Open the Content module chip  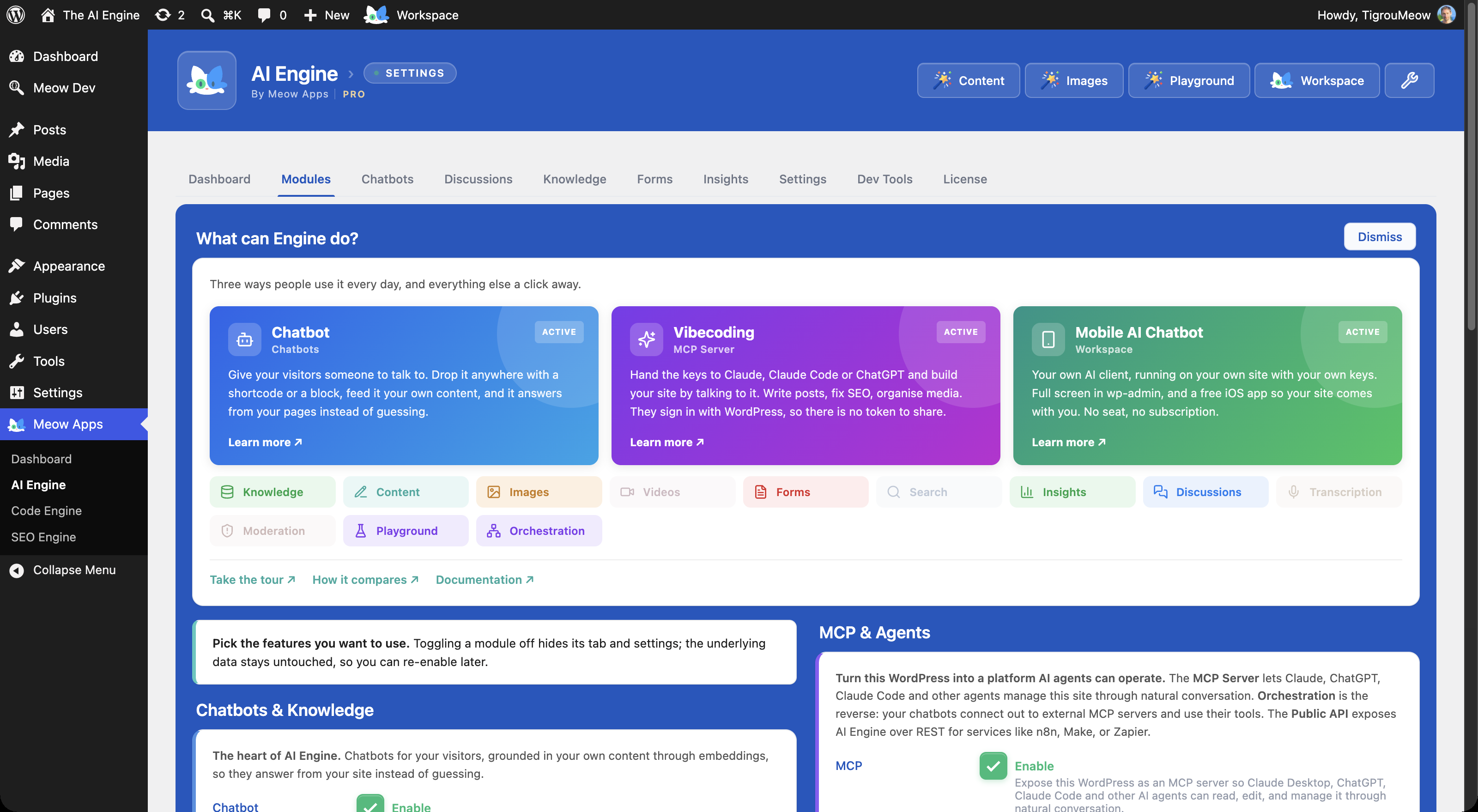(x=406, y=492)
